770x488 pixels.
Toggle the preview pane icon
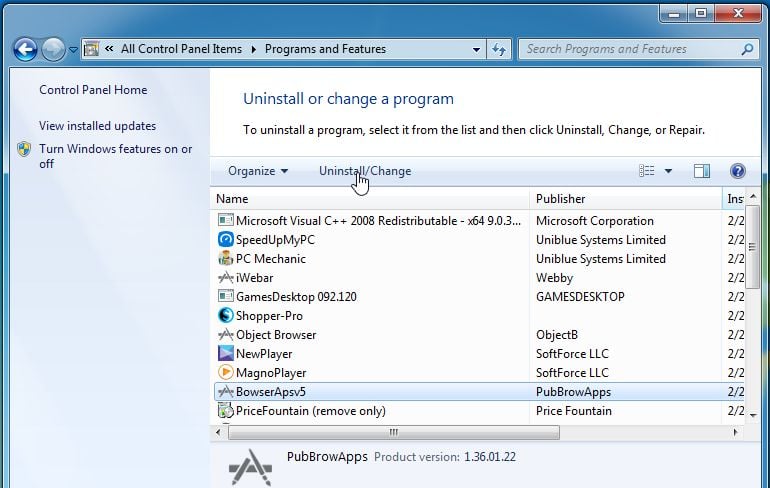[x=702, y=171]
